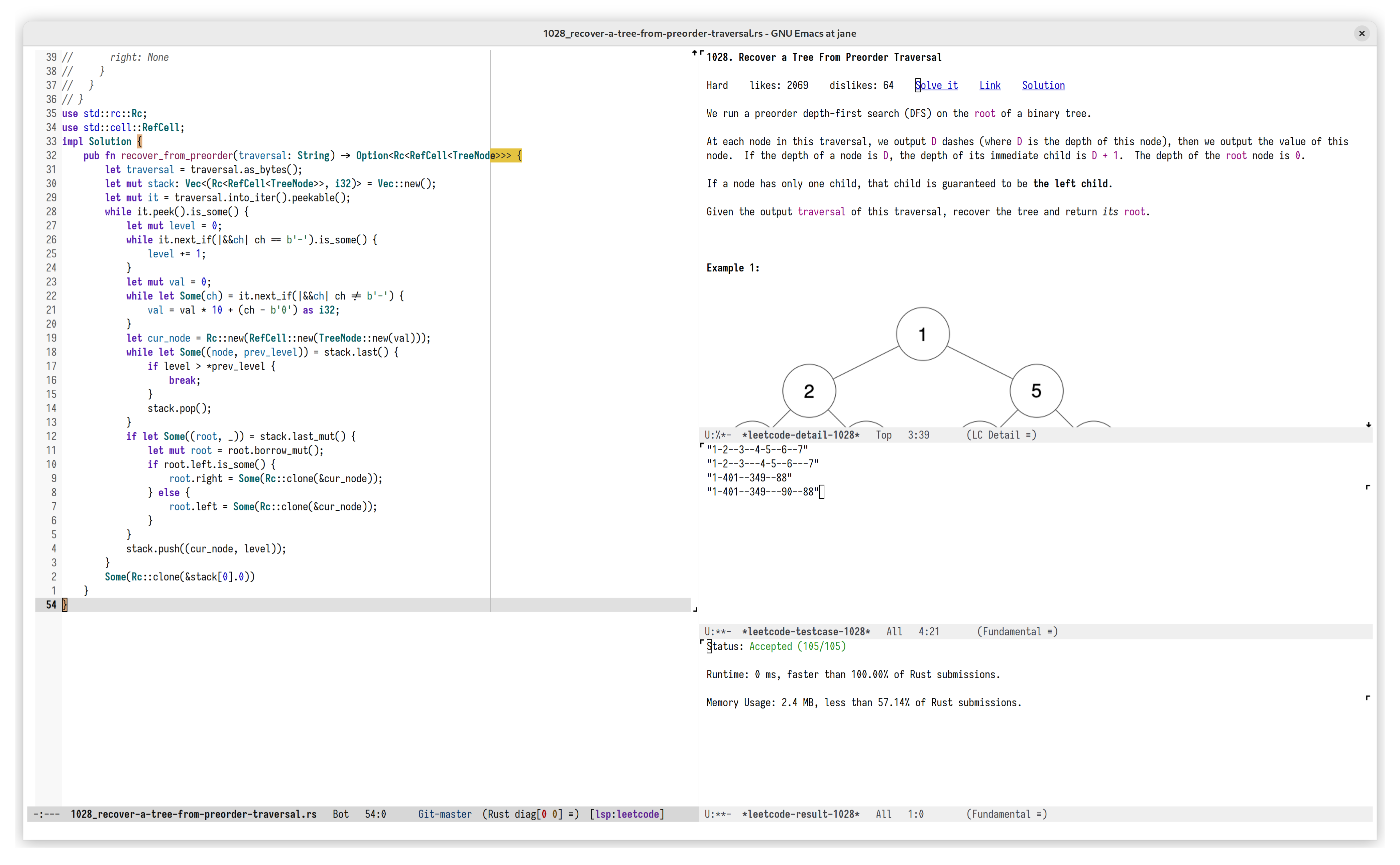Click 'let mut val = 0;' line
This screenshot has width=1400, height=865.
pyautogui.click(x=169, y=281)
